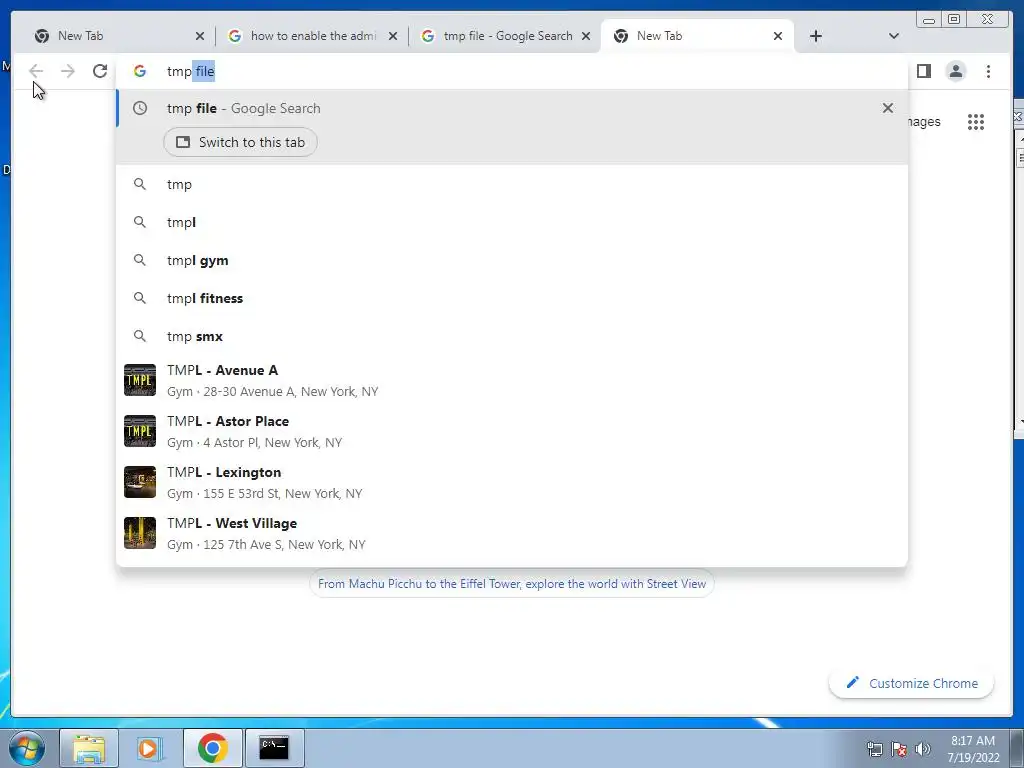Open TMPL - Astor Place thumbnail
1024x768 pixels.
point(140,431)
